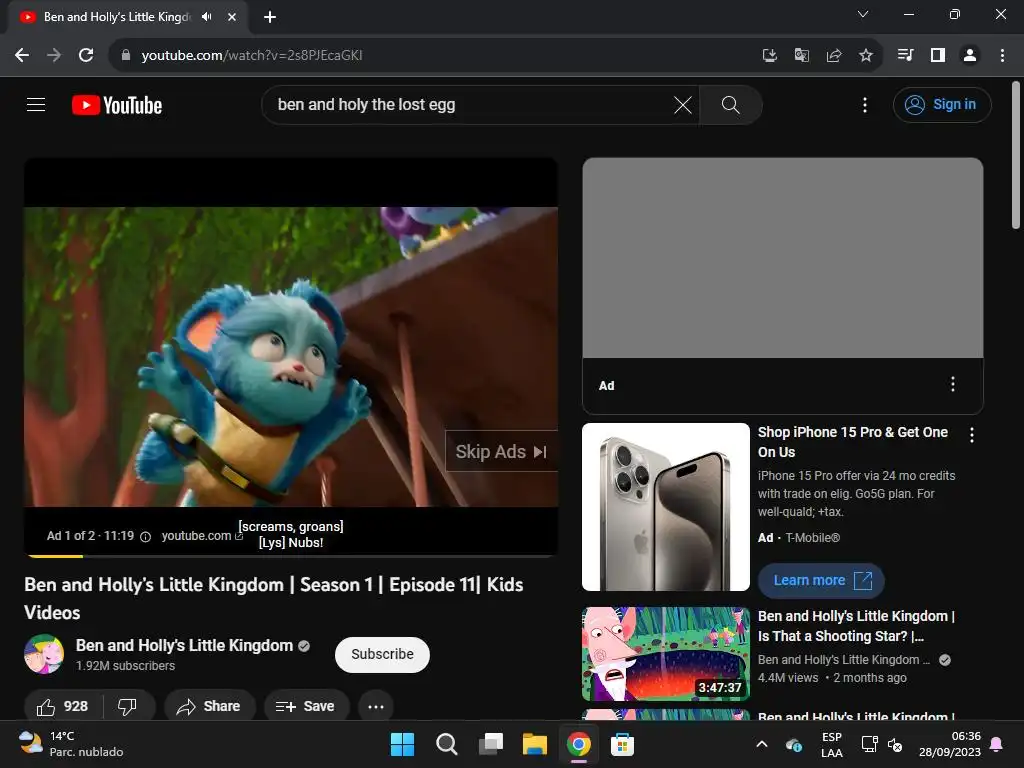Open Ben and Holly's channel avatar
Image resolution: width=1024 pixels, height=768 pixels.
pyautogui.click(x=44, y=654)
